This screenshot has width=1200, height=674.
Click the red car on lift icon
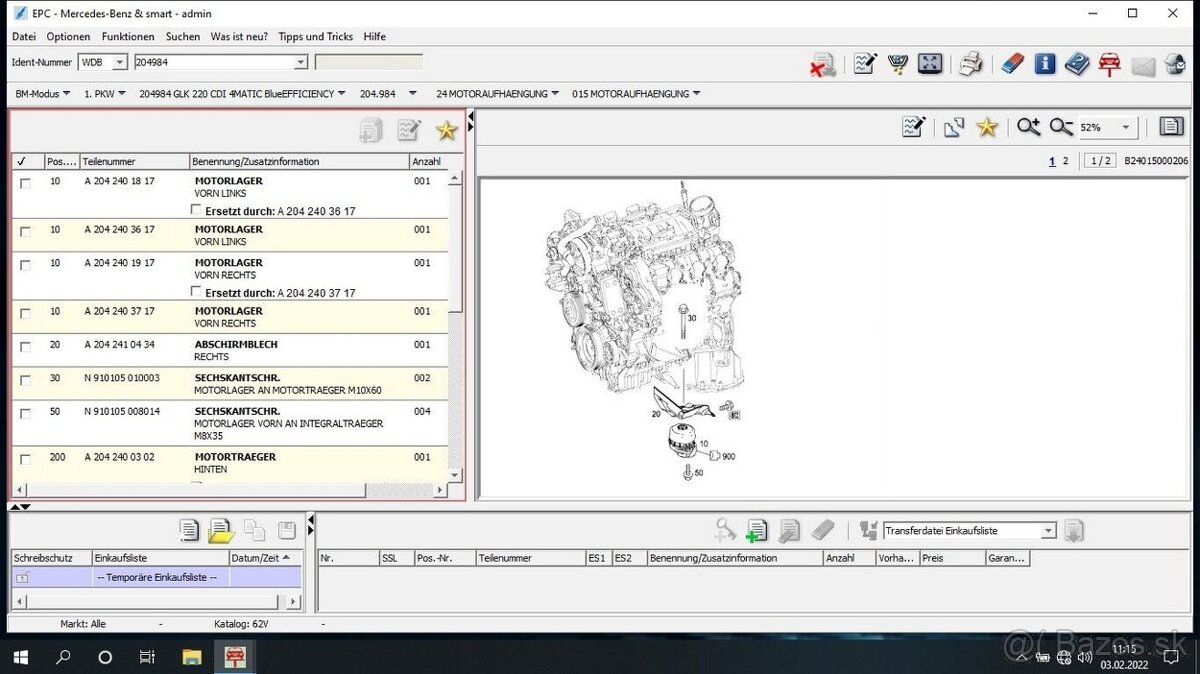(1109, 64)
